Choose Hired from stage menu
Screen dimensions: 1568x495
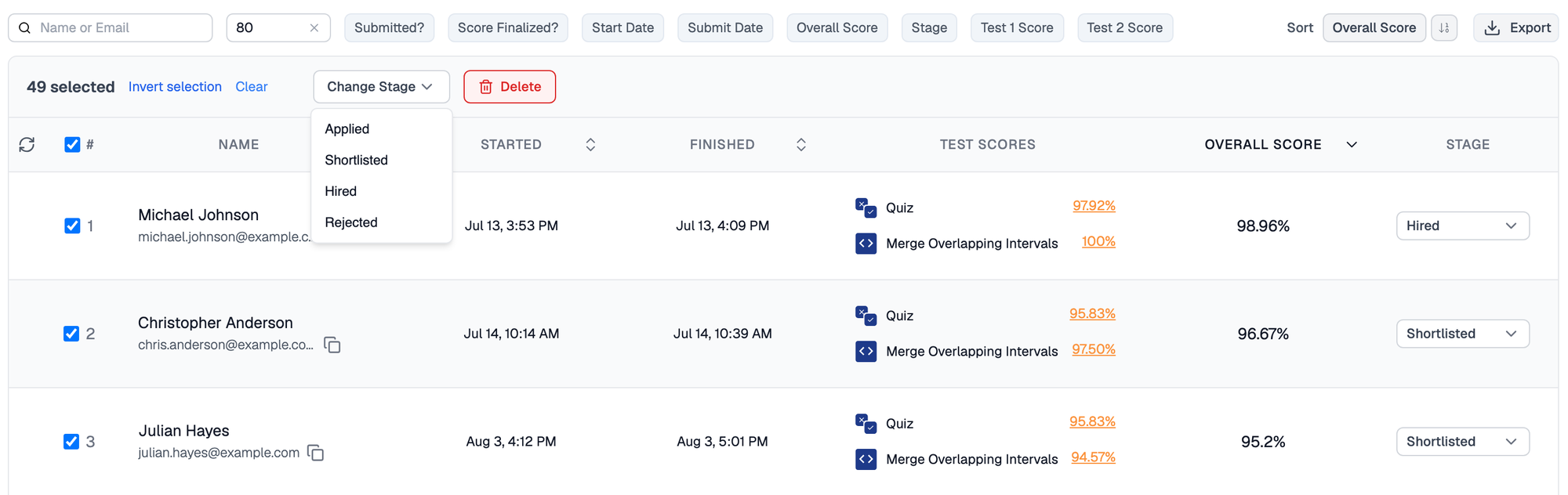tap(382, 192)
